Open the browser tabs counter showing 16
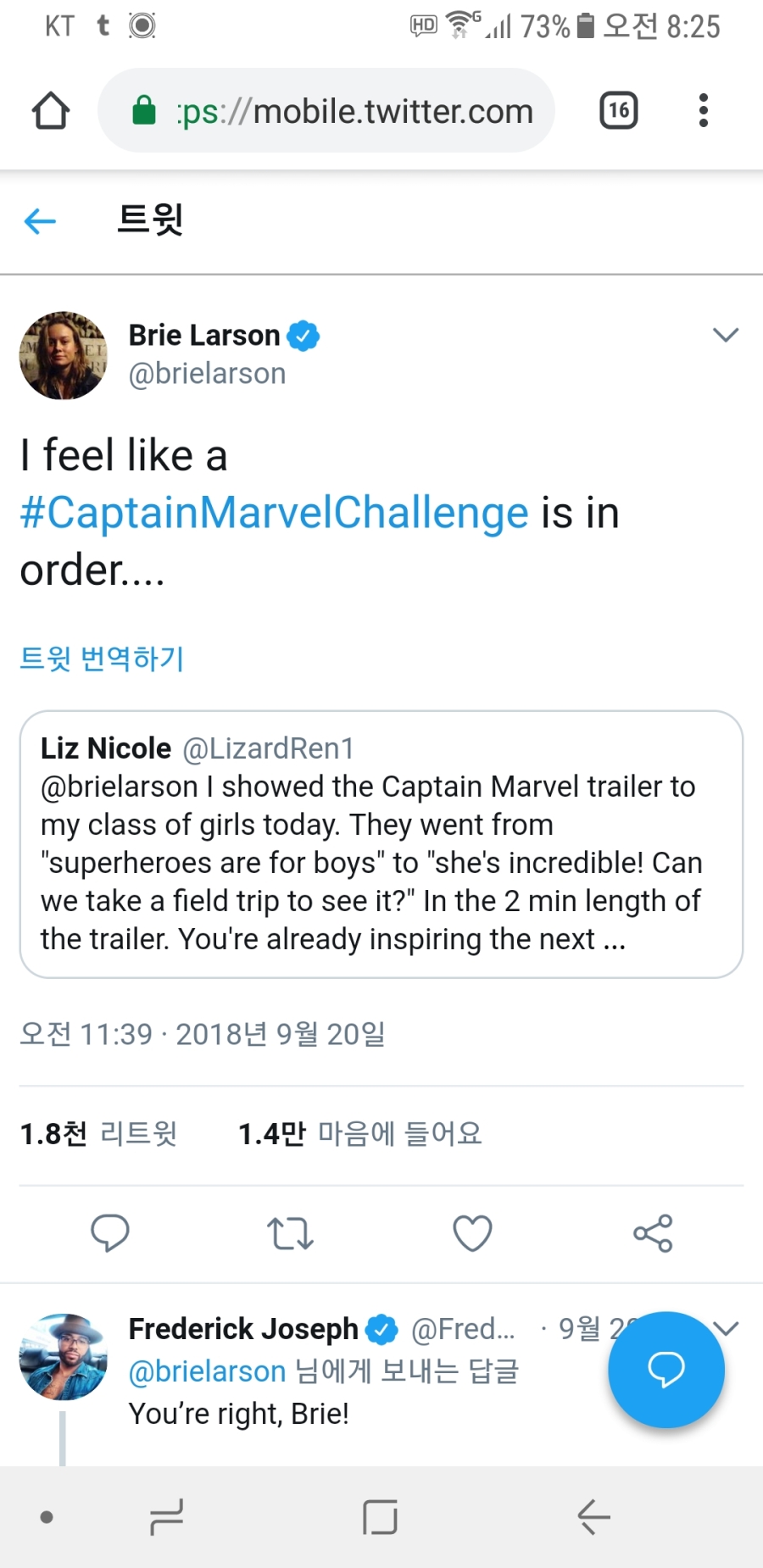763x1568 pixels. [618, 111]
